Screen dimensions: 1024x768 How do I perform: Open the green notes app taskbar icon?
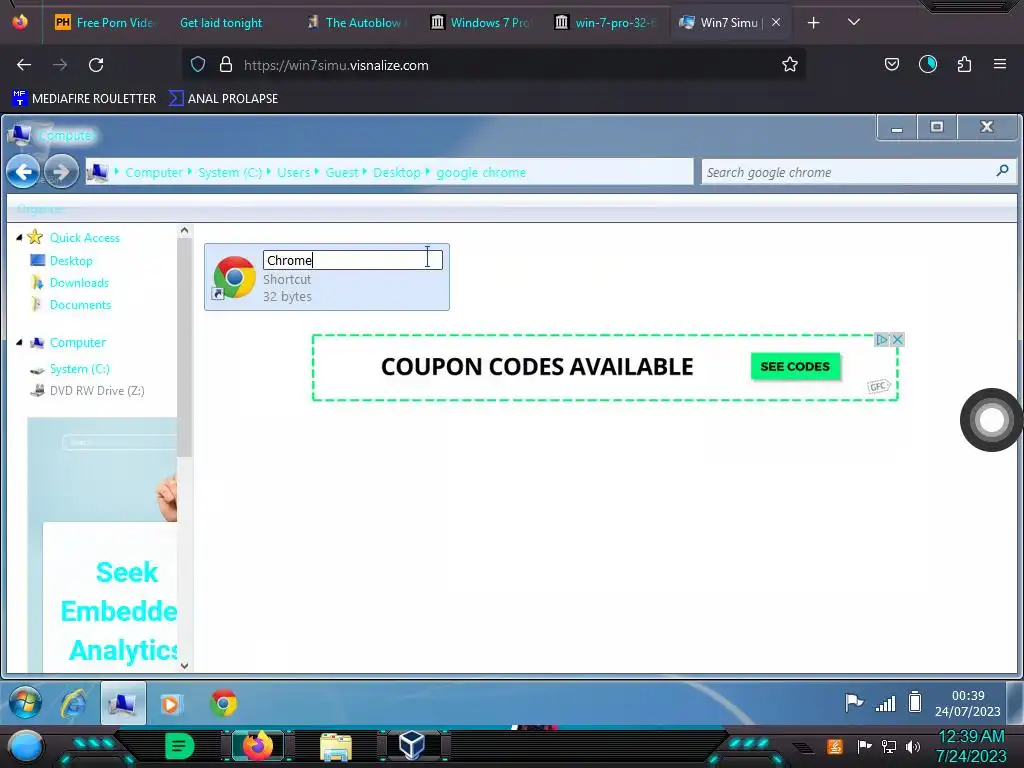pyautogui.click(x=179, y=746)
